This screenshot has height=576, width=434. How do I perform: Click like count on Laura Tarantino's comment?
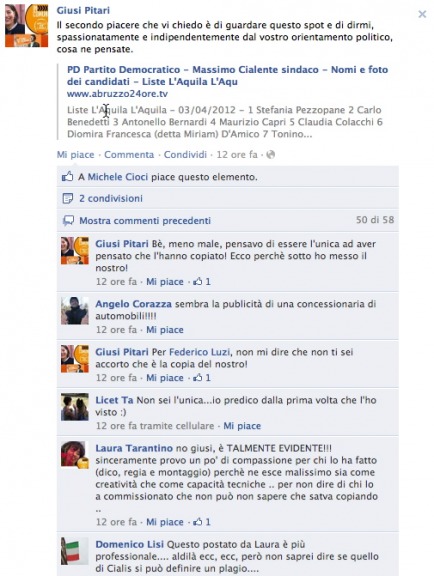pyautogui.click(x=202, y=522)
